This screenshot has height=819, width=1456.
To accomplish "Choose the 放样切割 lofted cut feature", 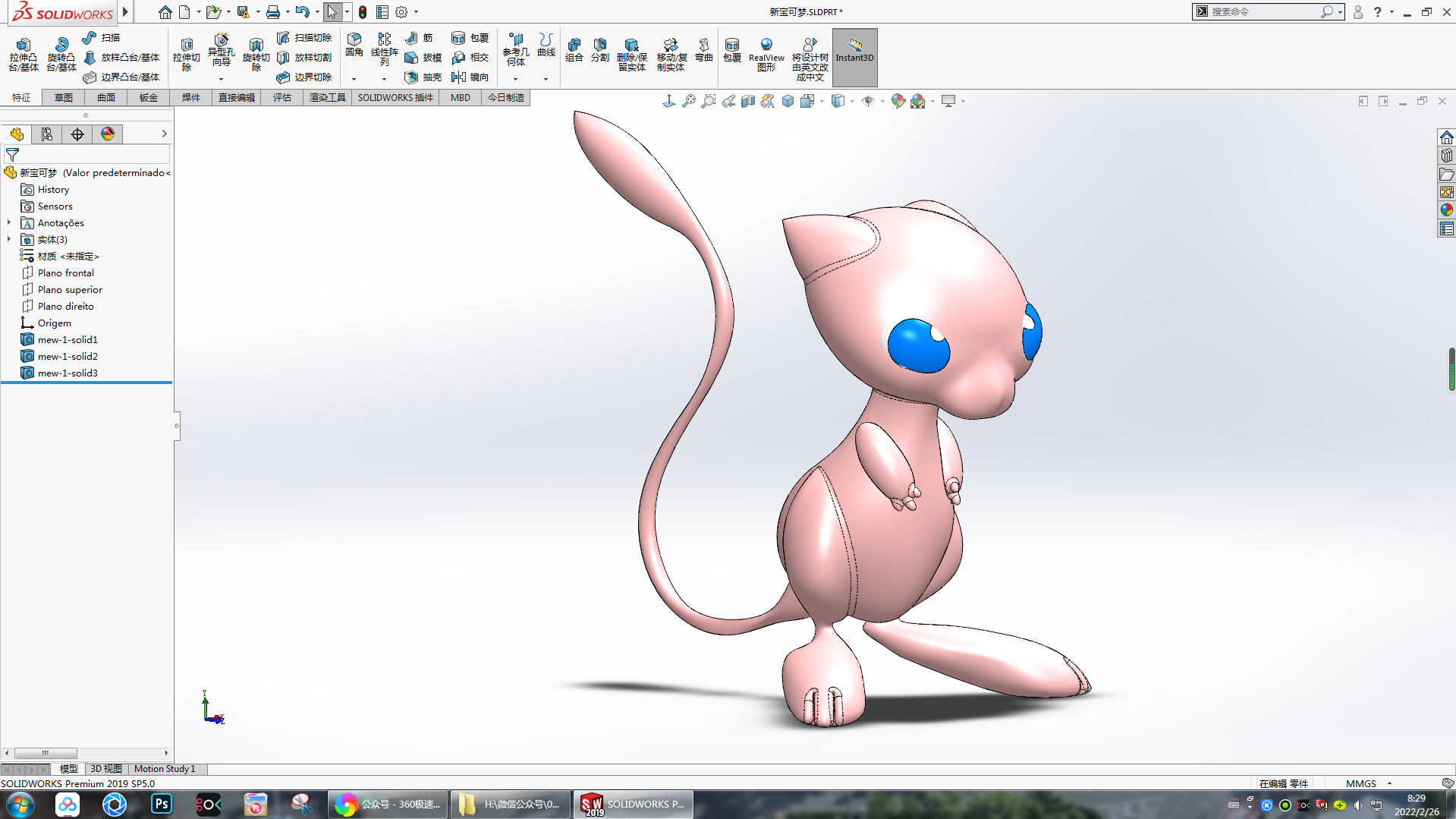I will (303, 57).
